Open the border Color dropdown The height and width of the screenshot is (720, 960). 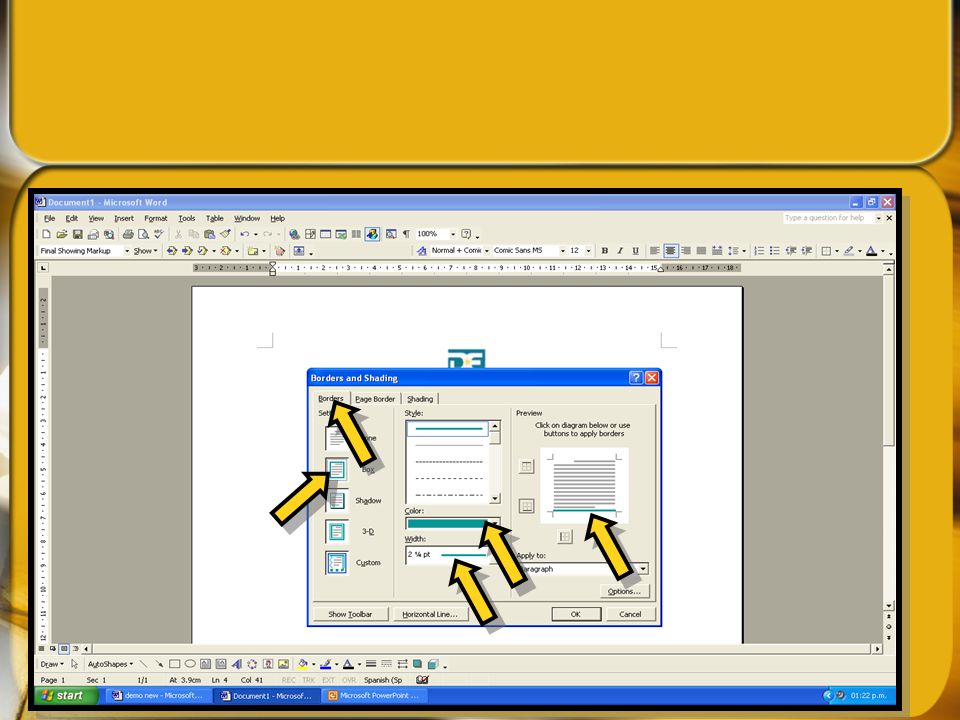click(x=494, y=523)
